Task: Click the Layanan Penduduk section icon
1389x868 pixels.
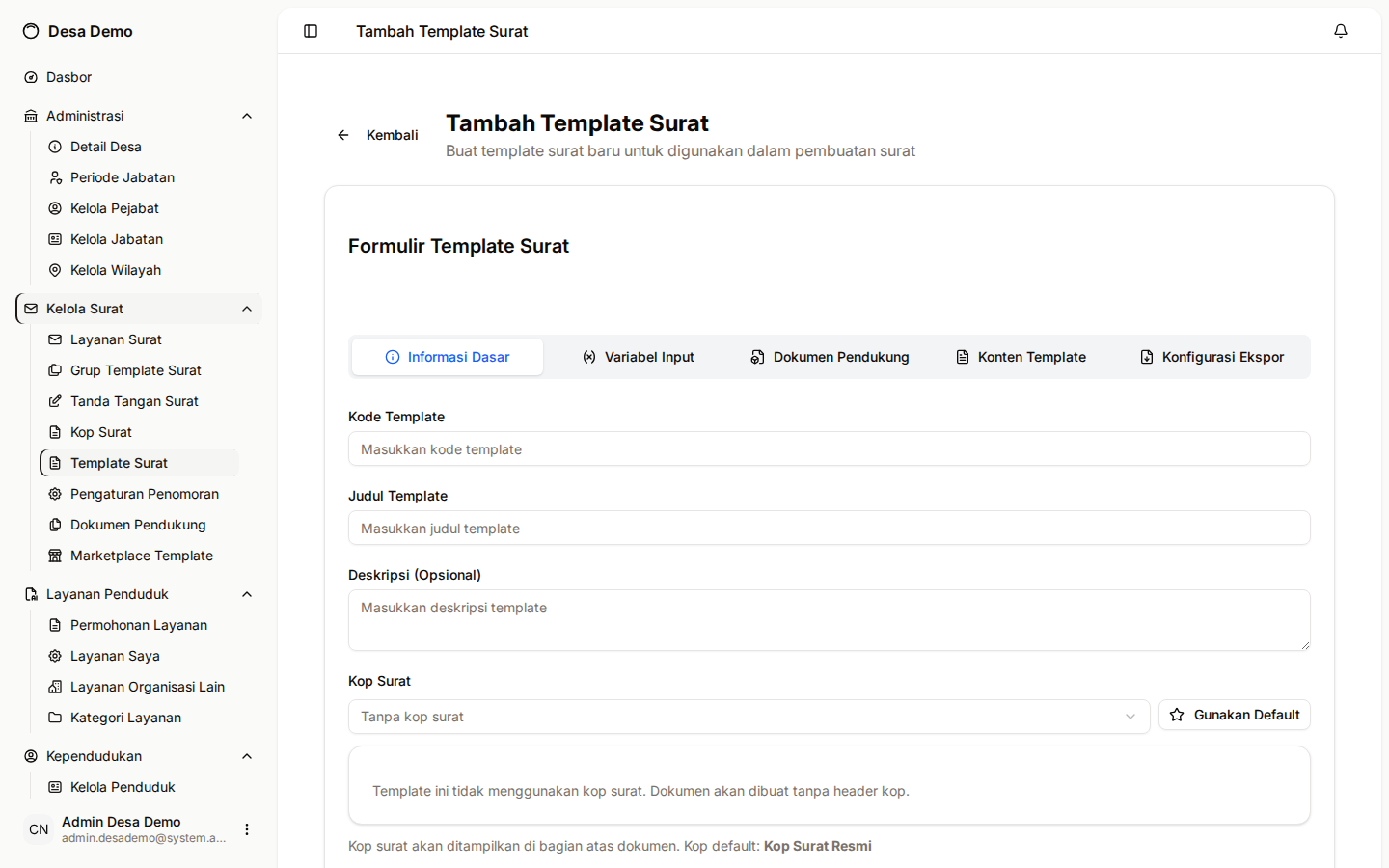Action: tap(31, 594)
